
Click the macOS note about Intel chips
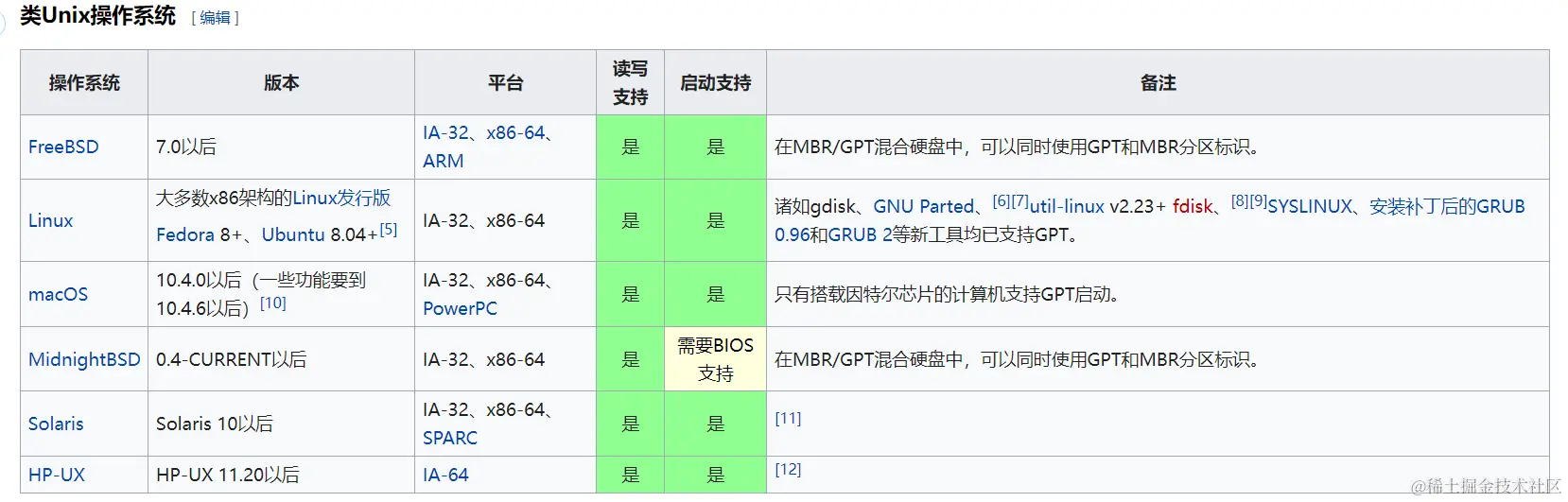[947, 294]
